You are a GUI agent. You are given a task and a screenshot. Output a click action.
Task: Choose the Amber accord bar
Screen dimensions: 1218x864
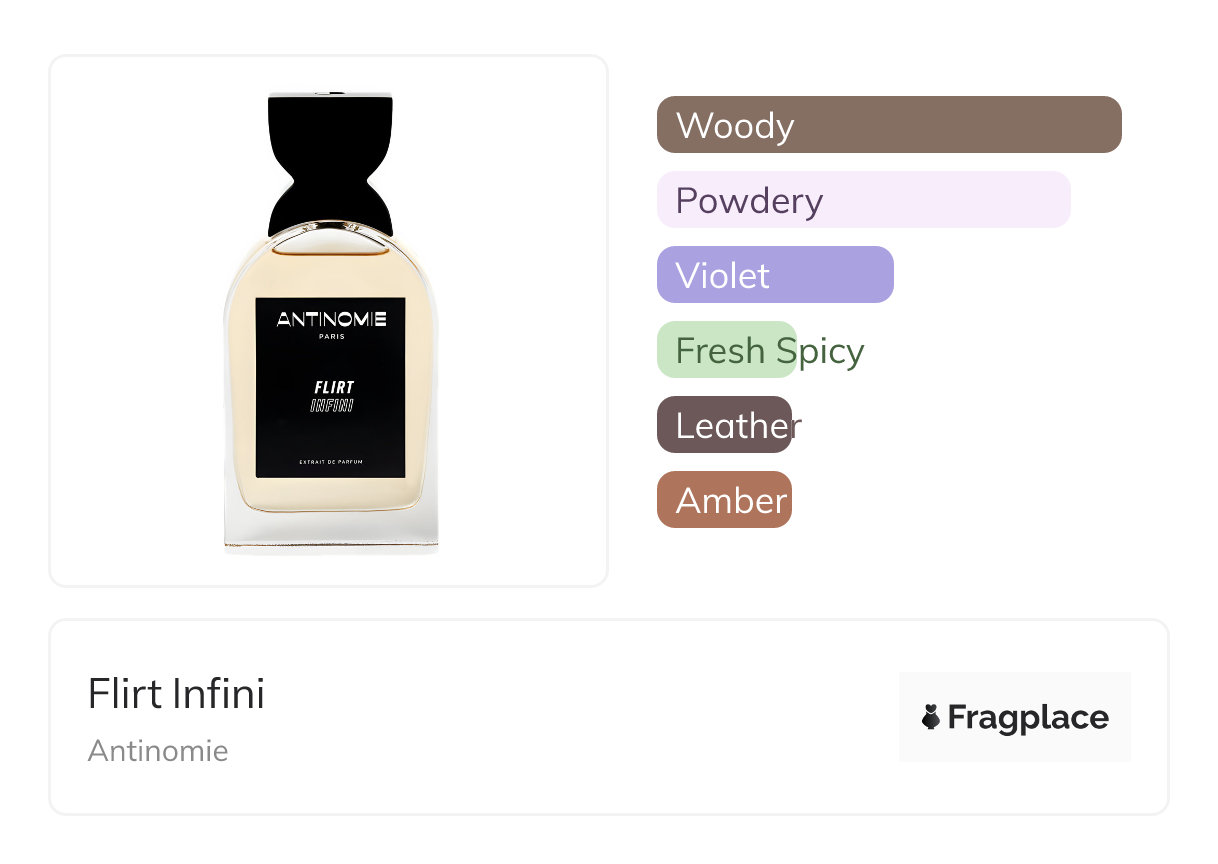724,500
